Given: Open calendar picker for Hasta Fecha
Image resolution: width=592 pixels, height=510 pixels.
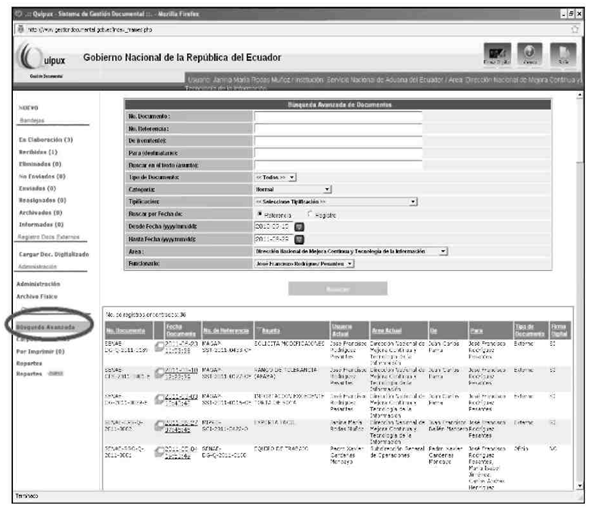Looking at the screenshot, I should (x=299, y=239).
